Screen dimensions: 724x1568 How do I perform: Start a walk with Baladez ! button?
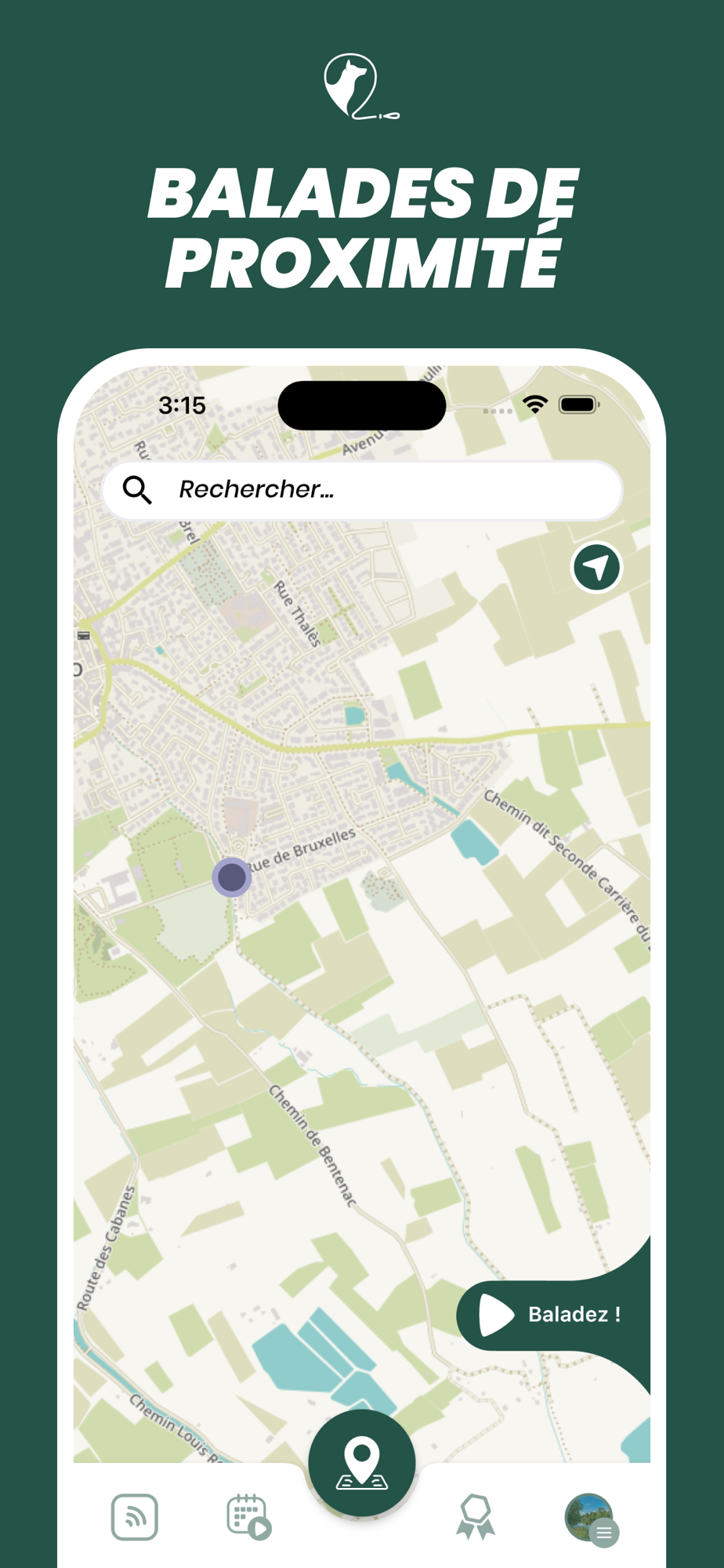tap(552, 1315)
